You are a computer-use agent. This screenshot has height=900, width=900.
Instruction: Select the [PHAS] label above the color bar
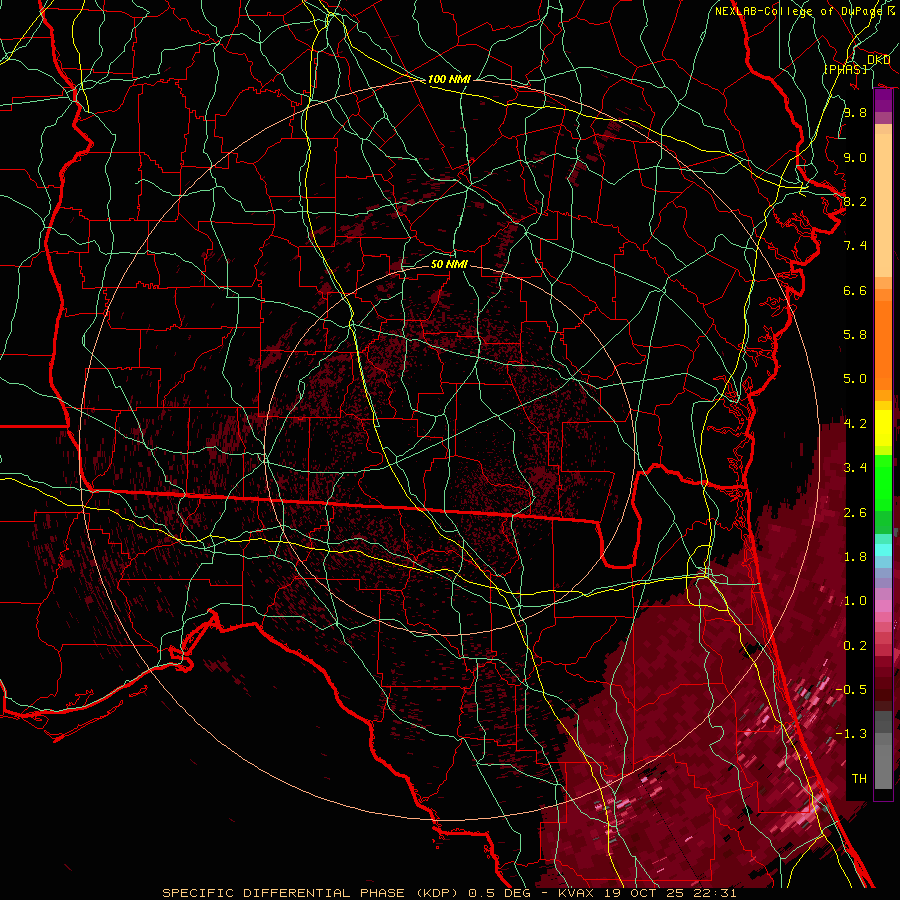coord(845,69)
